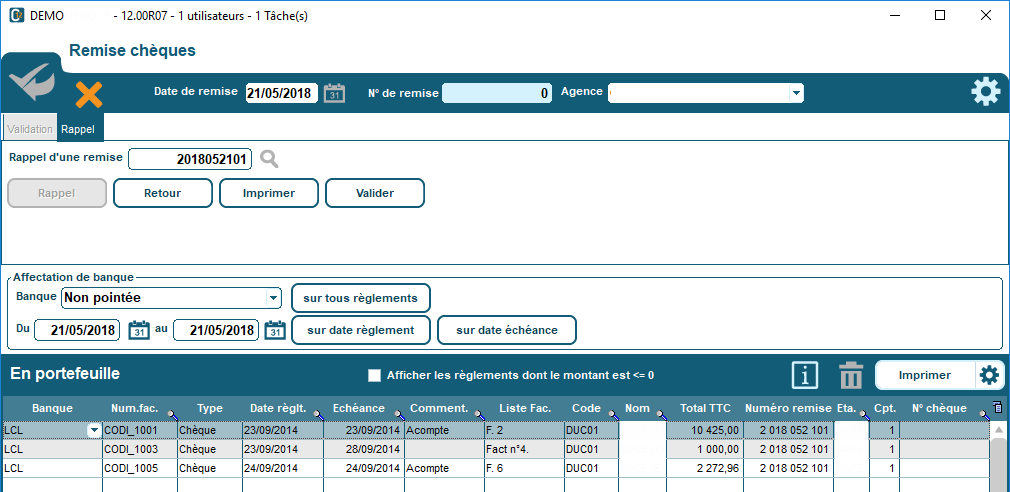Click the sur tous règlements button

coord(360,298)
